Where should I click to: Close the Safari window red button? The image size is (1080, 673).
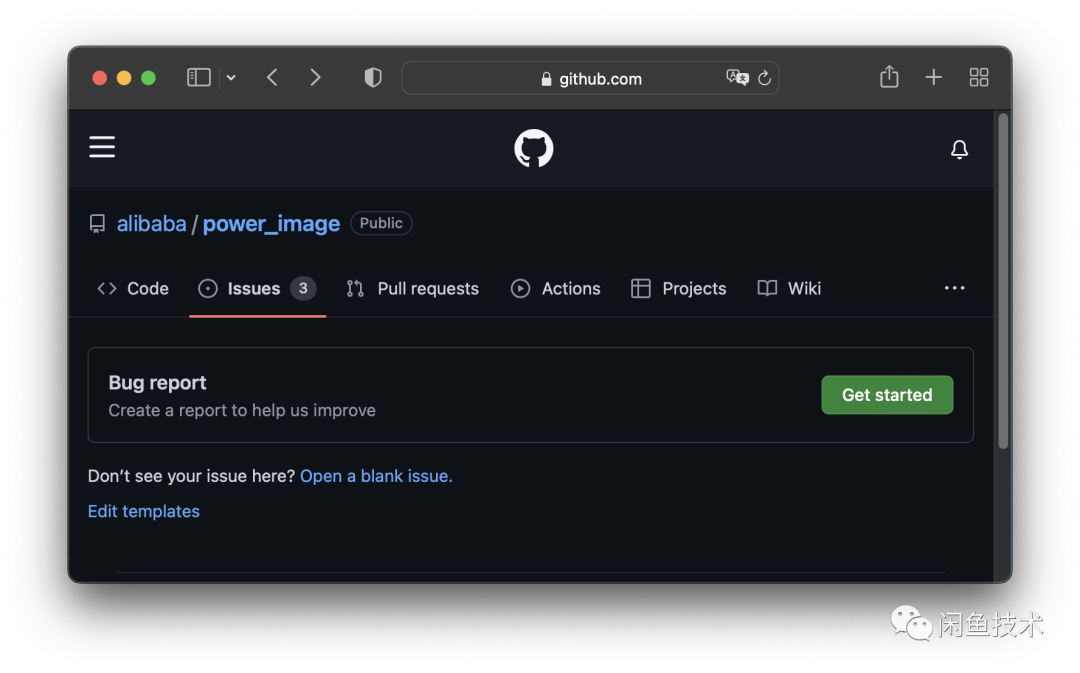pyautogui.click(x=100, y=78)
